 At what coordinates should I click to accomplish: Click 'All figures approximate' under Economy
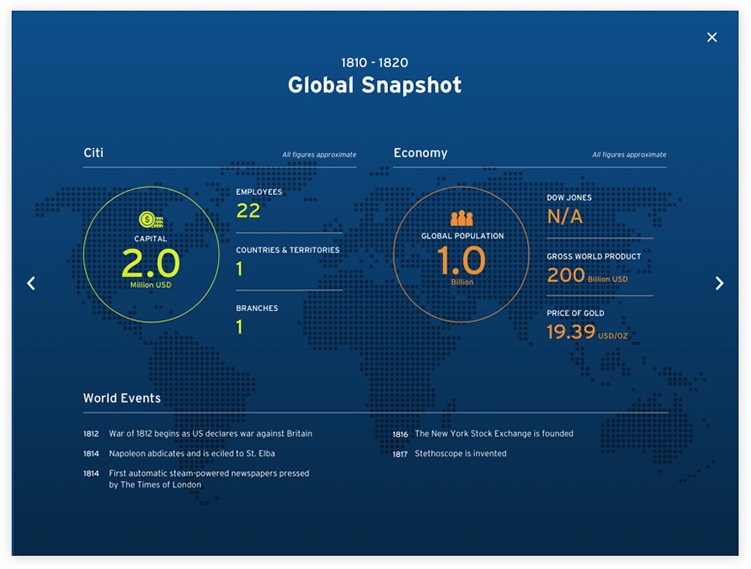(629, 155)
